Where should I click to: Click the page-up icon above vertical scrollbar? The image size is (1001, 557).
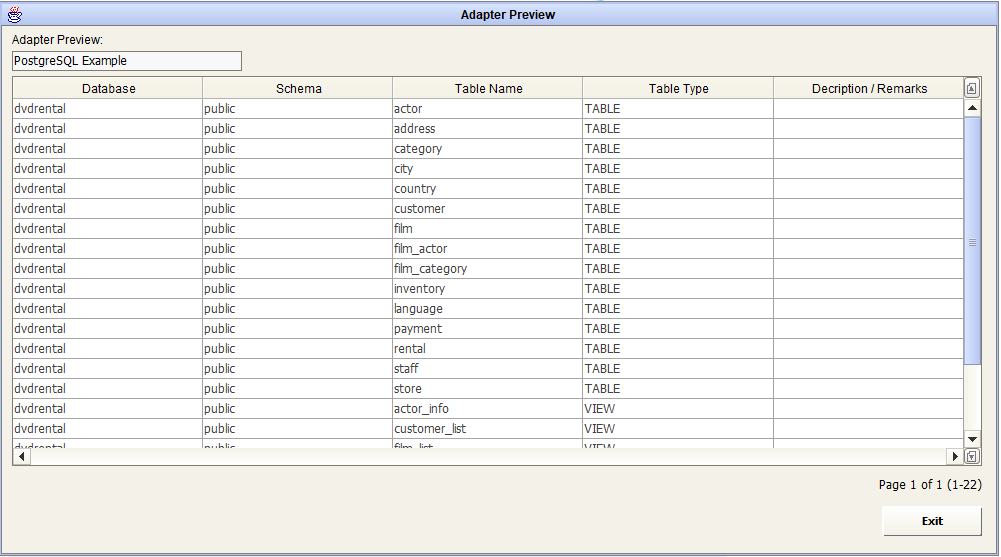[972, 88]
